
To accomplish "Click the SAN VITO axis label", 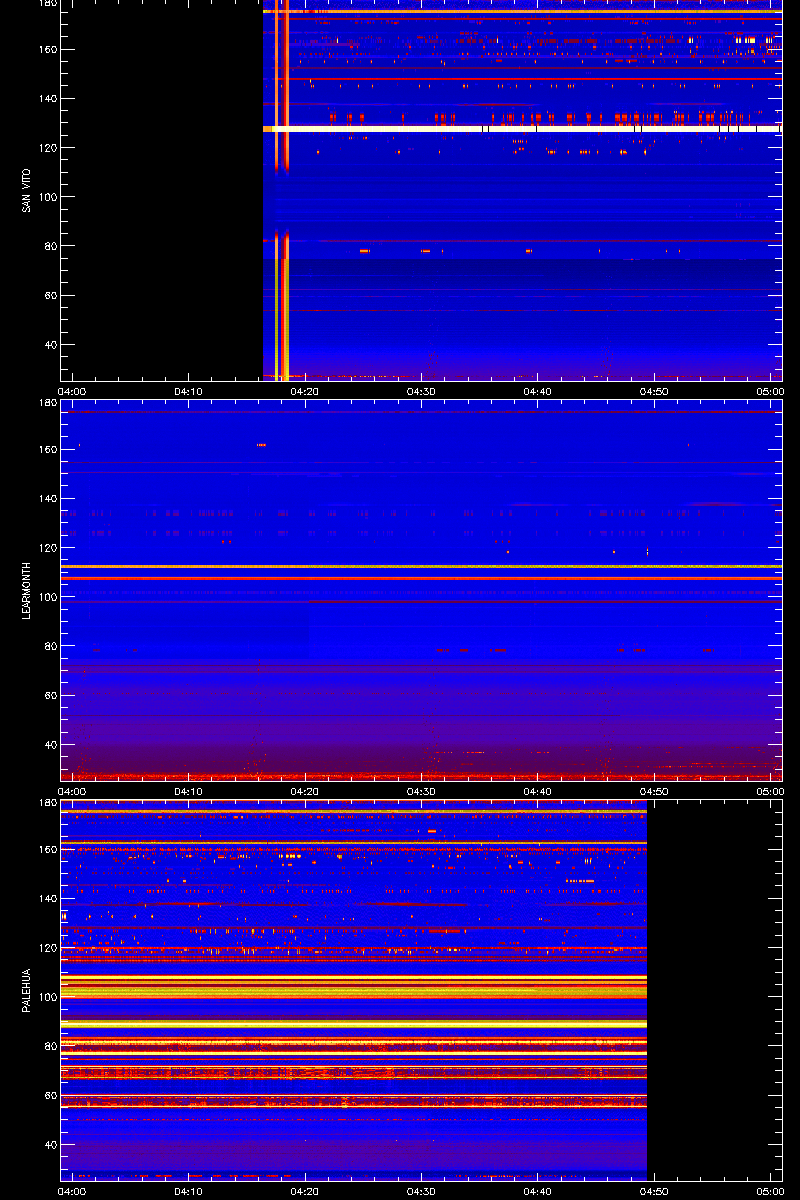I will pyautogui.click(x=26, y=191).
